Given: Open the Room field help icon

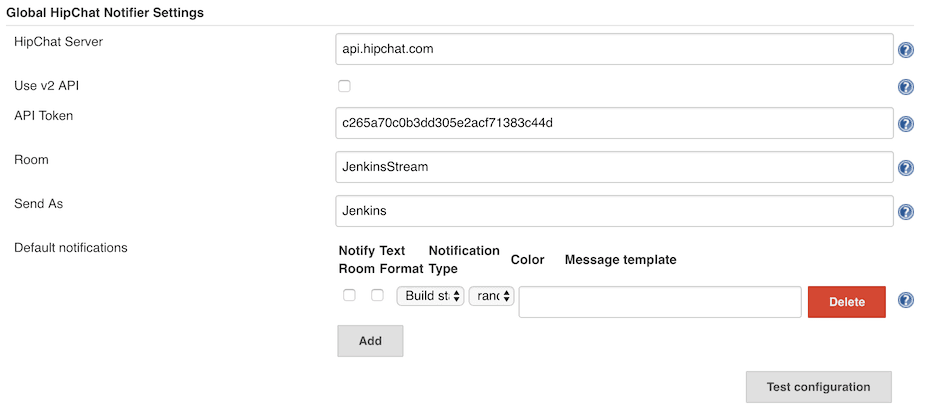Looking at the screenshot, I should pyautogui.click(x=906, y=168).
